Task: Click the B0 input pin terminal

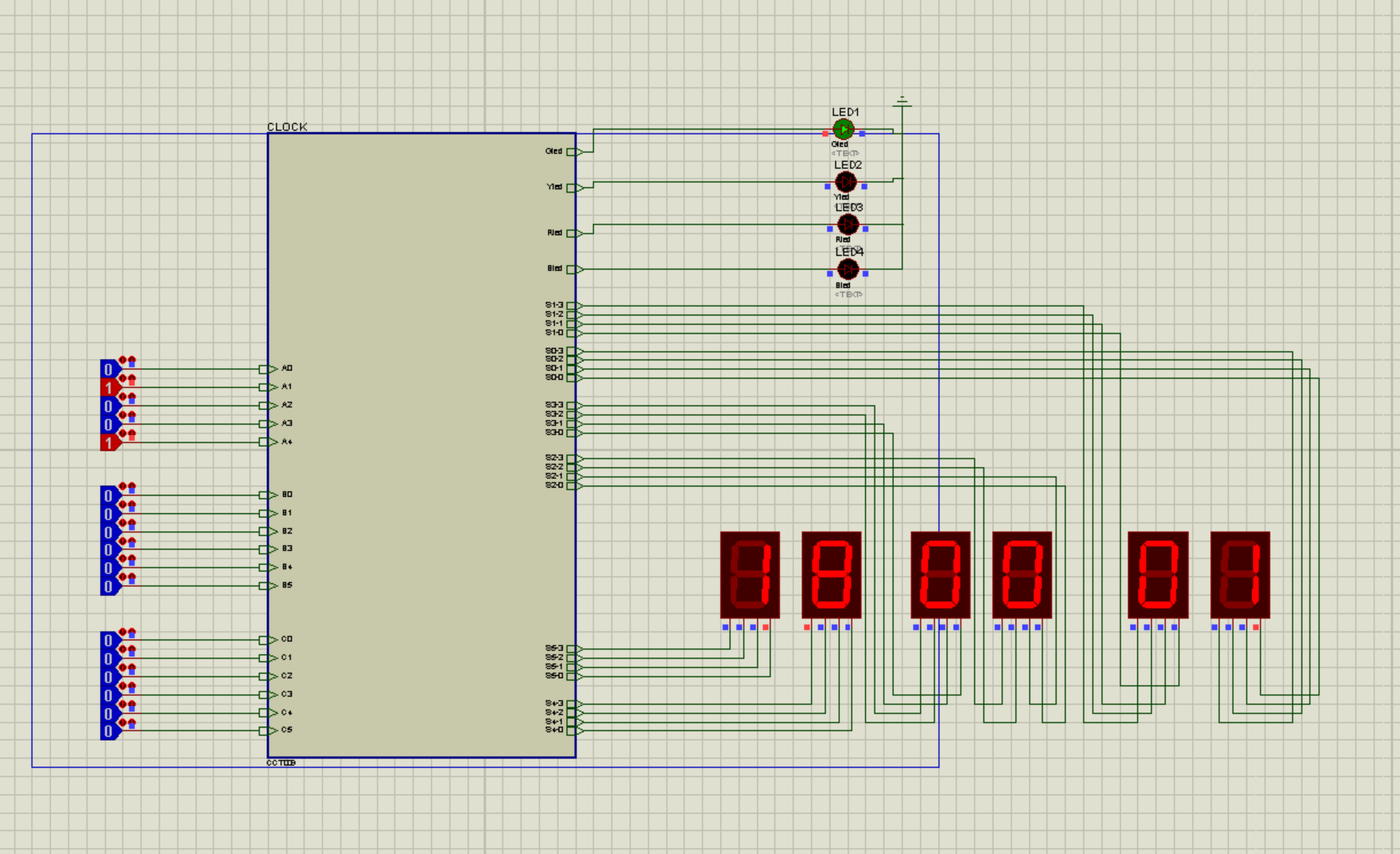Action: pos(268,495)
